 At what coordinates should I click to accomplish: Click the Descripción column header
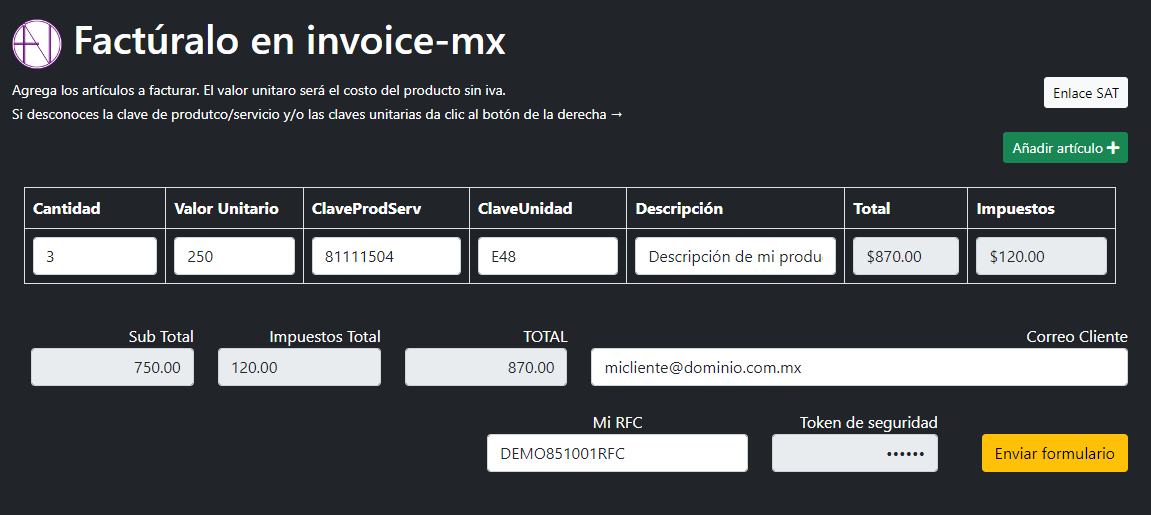679,209
